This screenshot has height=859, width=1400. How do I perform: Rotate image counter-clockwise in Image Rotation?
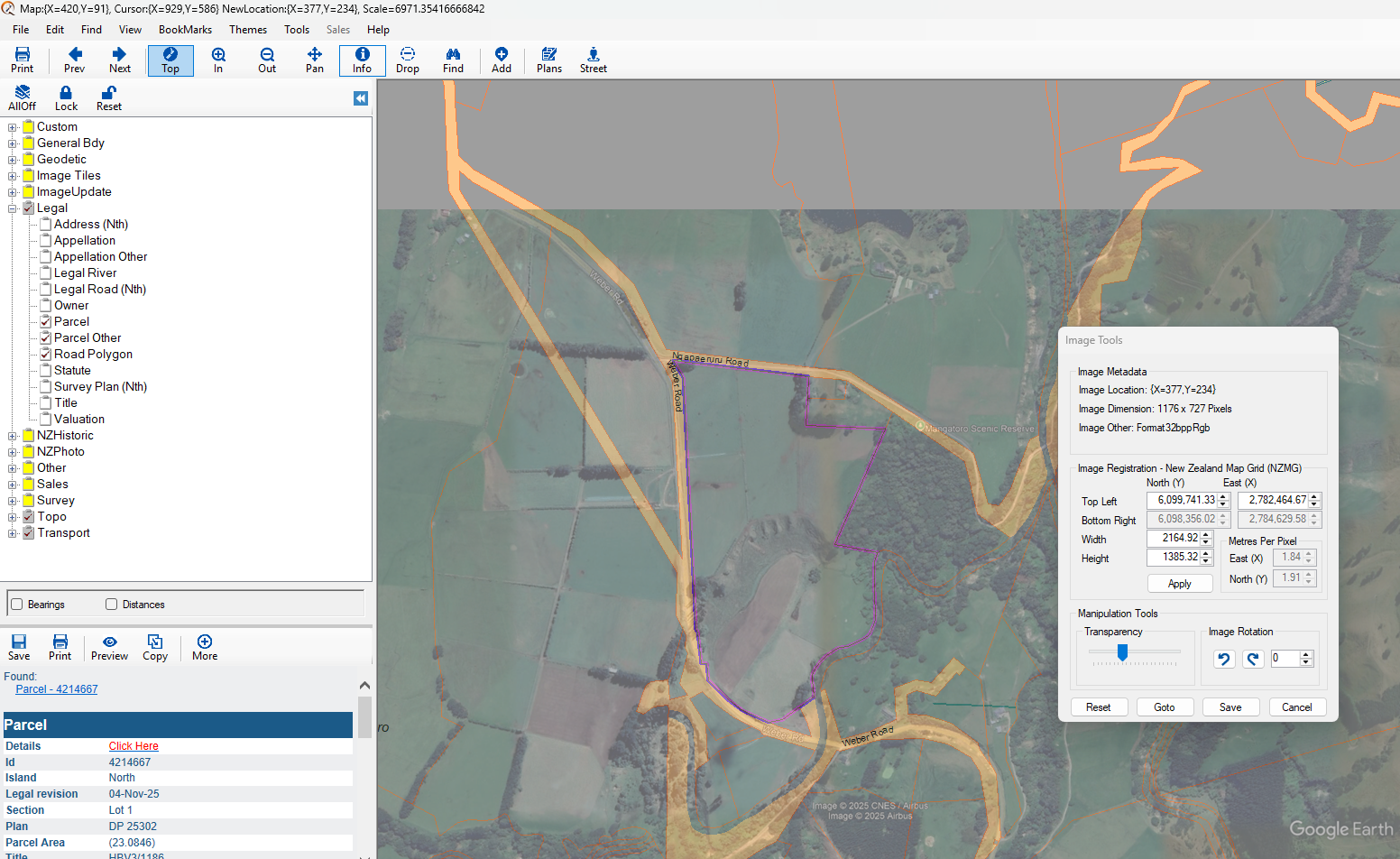click(1224, 659)
